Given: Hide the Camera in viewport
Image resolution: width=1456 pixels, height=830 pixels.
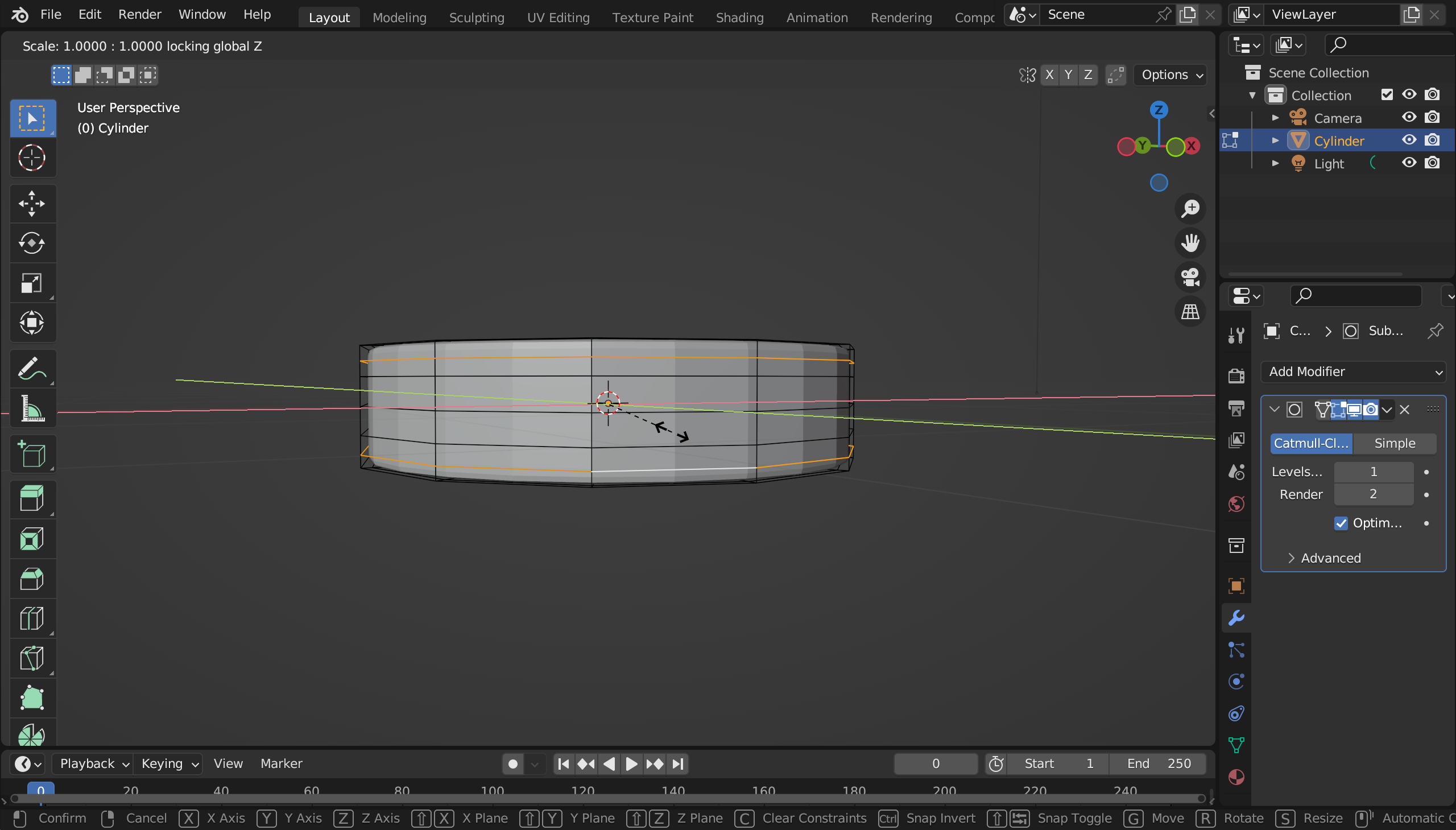Looking at the screenshot, I should [1409, 117].
